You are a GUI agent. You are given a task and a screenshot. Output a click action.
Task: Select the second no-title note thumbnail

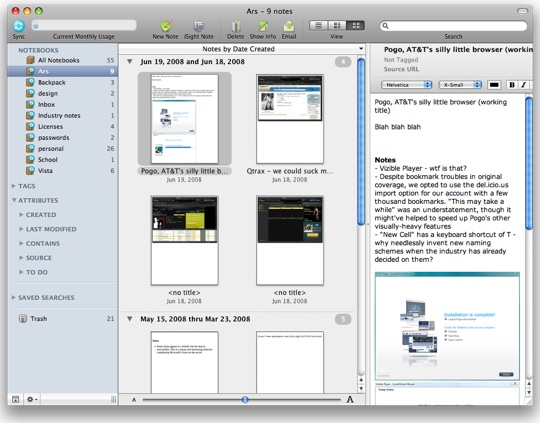[290, 240]
